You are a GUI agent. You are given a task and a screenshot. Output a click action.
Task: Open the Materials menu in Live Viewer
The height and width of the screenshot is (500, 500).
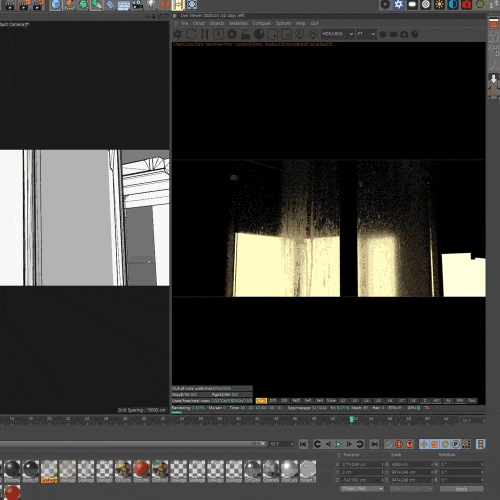point(238,23)
